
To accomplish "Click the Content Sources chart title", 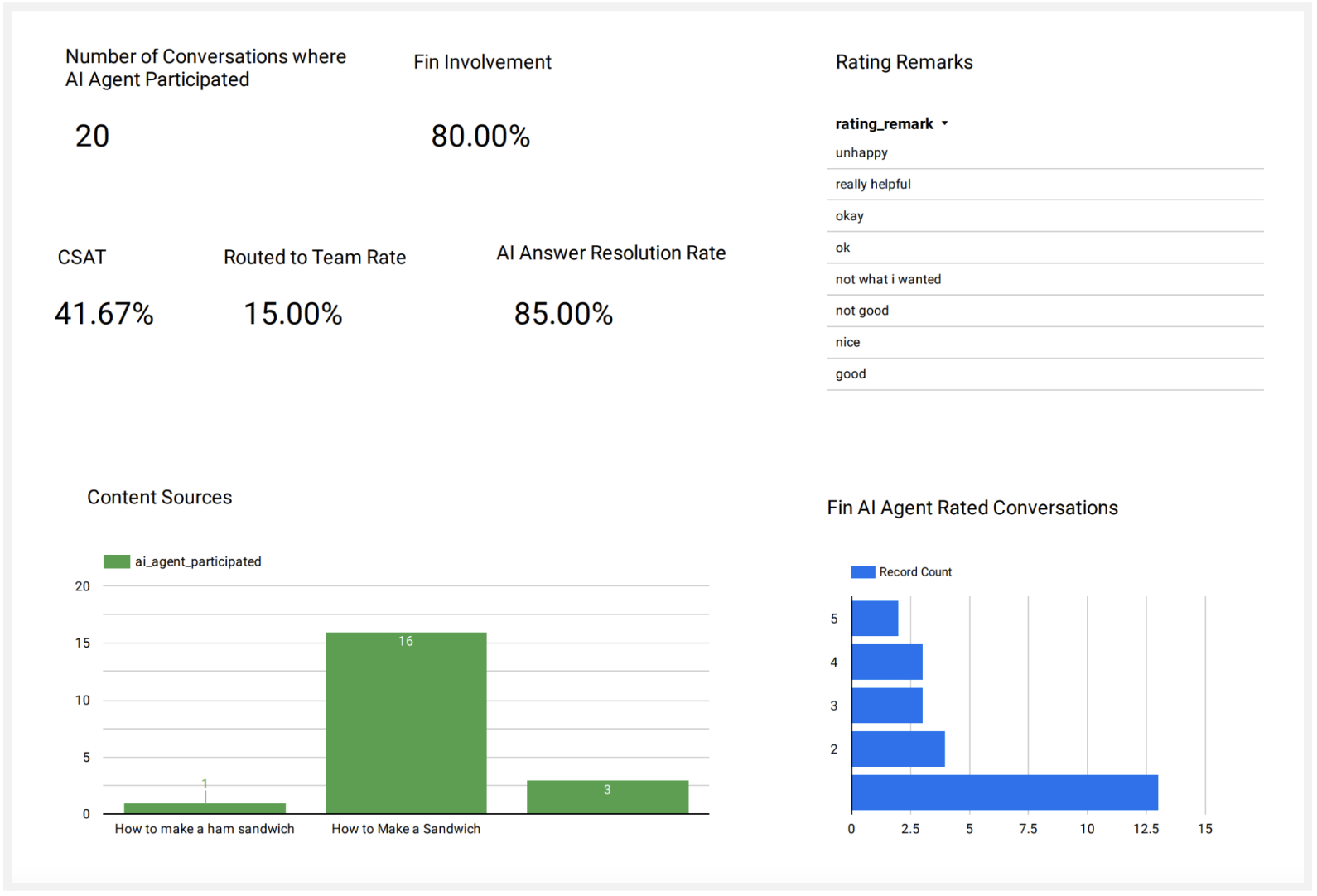I will pos(160,498).
